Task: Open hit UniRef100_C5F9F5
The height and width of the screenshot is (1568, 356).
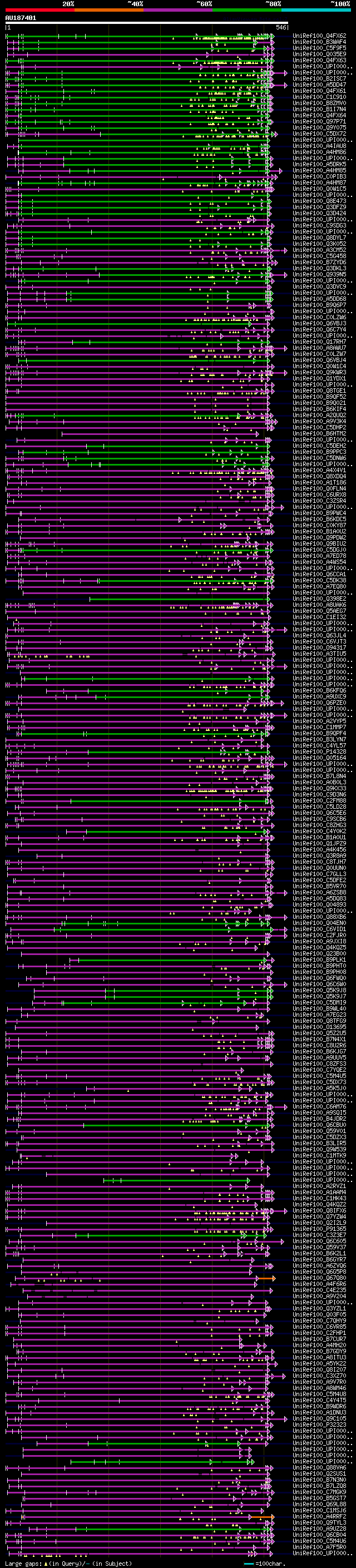Action: click(319, 48)
